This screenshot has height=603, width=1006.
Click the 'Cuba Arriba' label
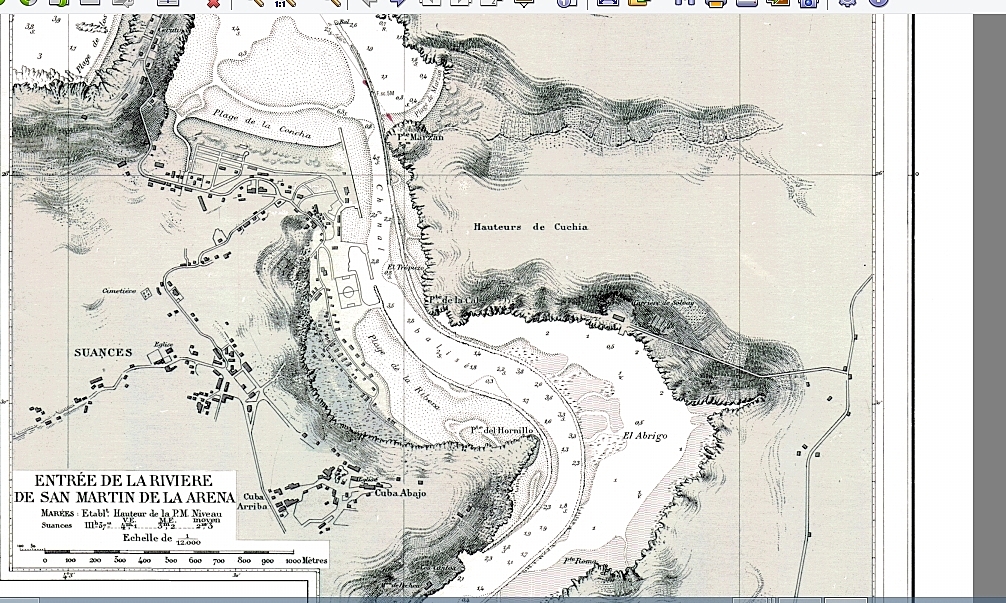[x=252, y=501]
